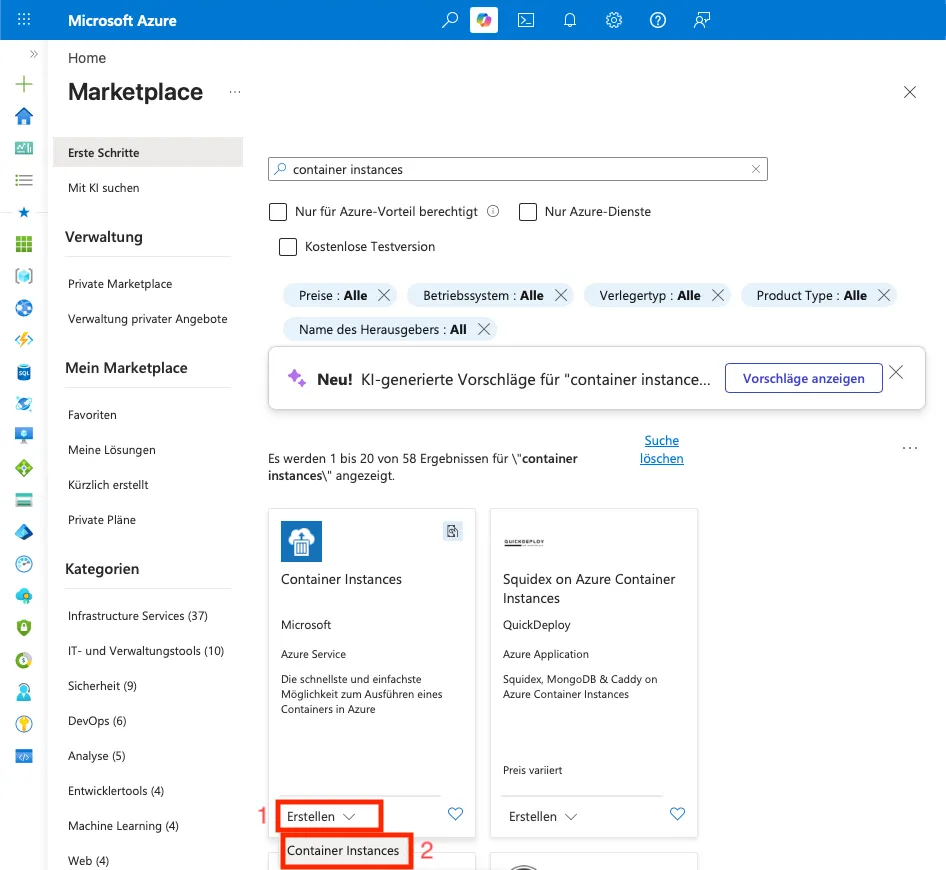The height and width of the screenshot is (870, 946).
Task: Filter by 'DevOps (6)' category
Action: (97, 721)
